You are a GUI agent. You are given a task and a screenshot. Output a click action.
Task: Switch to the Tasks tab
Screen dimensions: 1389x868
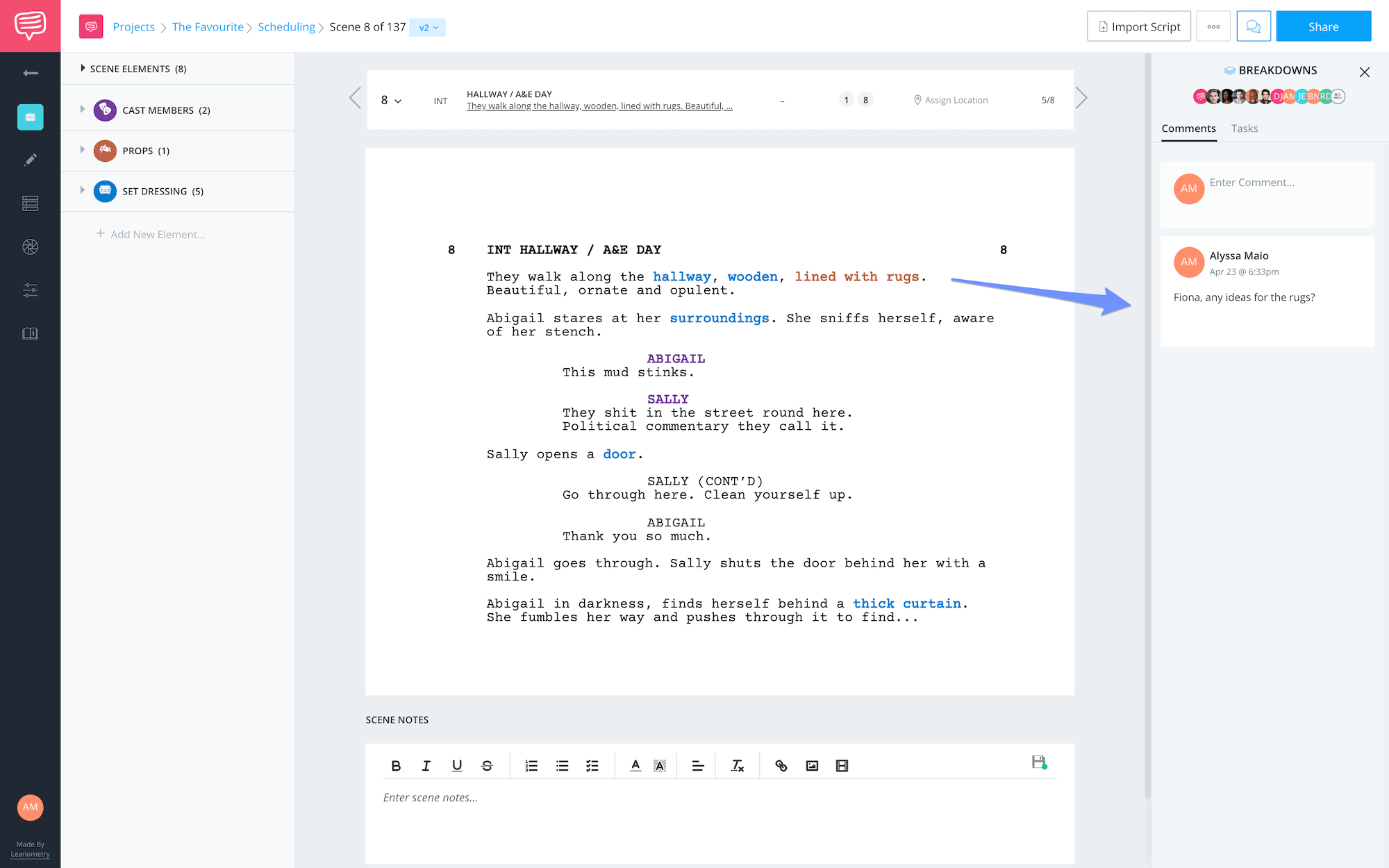1245,128
